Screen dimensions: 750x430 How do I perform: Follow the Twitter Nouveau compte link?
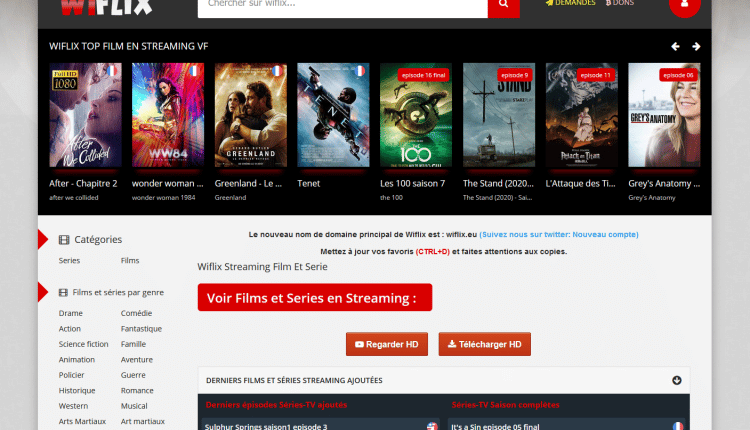point(559,234)
